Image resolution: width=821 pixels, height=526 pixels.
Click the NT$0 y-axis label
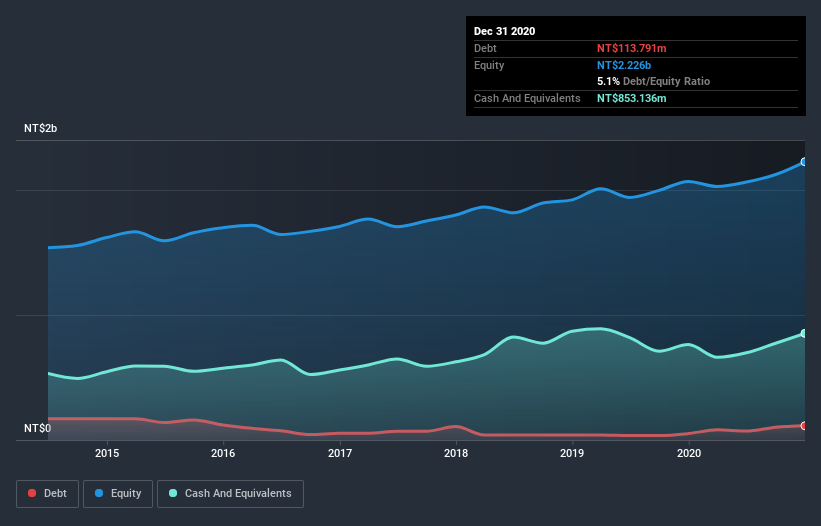pyautogui.click(x=38, y=428)
